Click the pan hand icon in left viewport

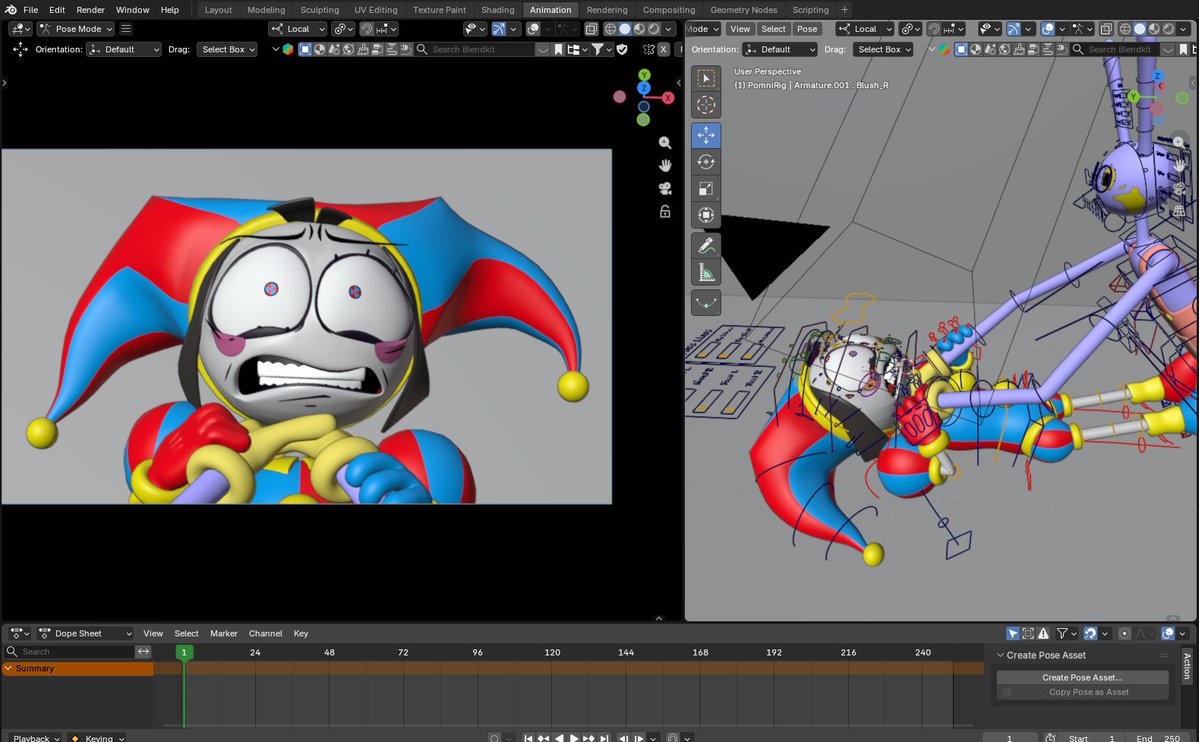[x=664, y=165]
